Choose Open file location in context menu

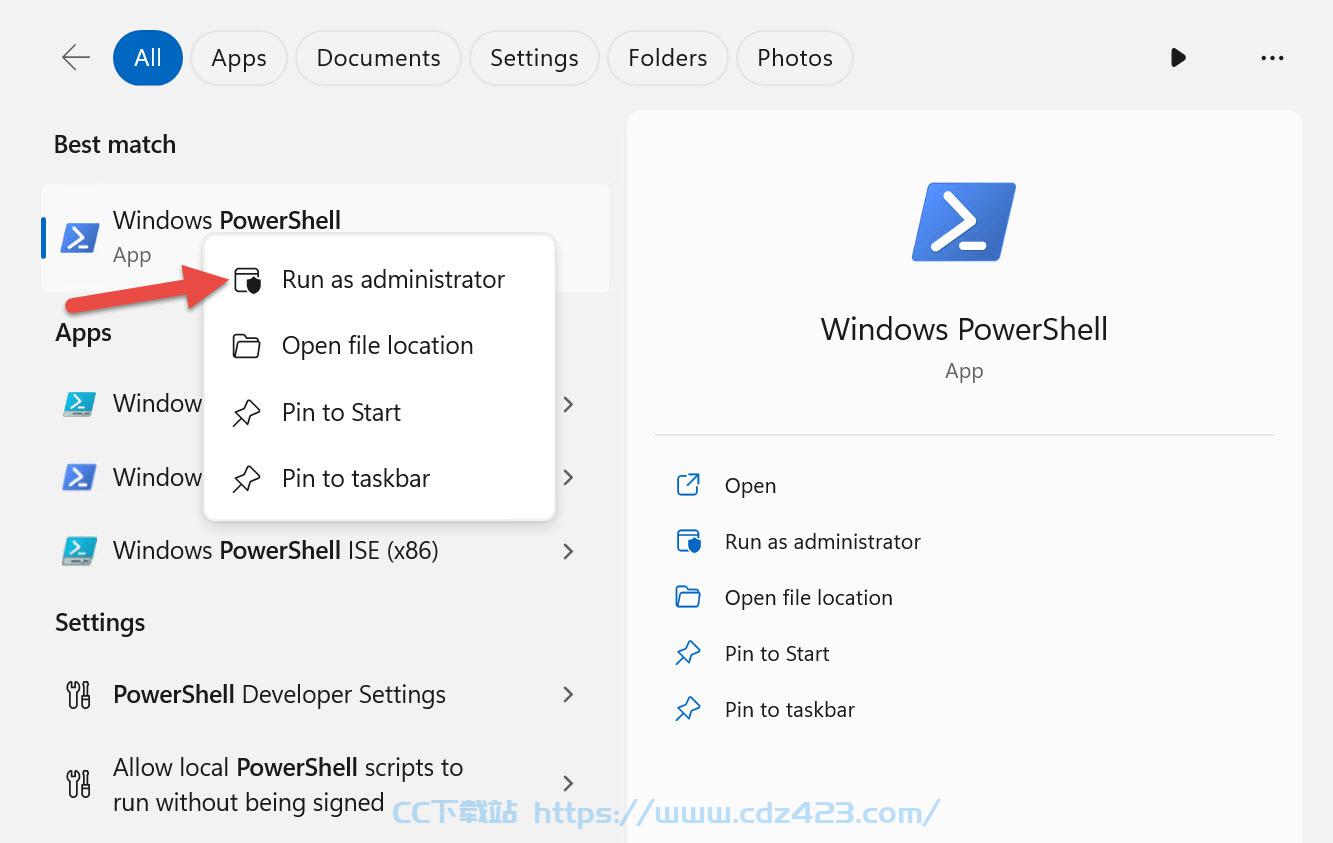coord(379,346)
